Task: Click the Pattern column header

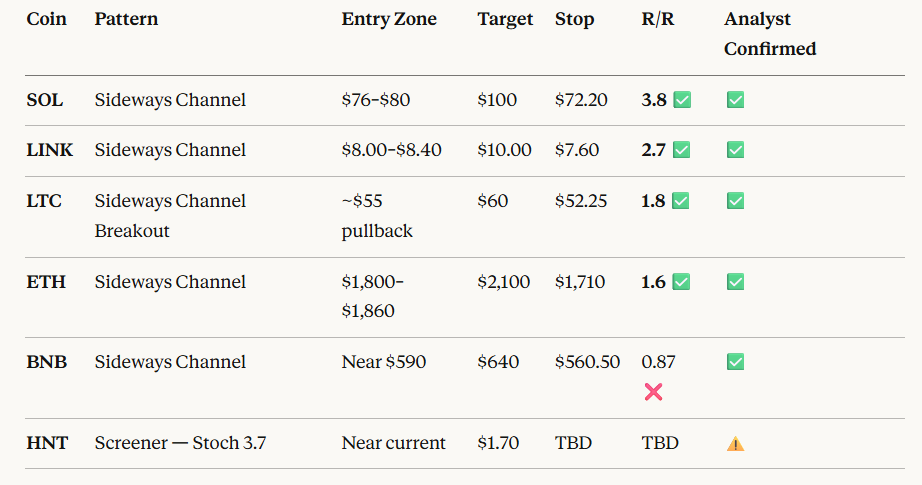Action: (126, 19)
